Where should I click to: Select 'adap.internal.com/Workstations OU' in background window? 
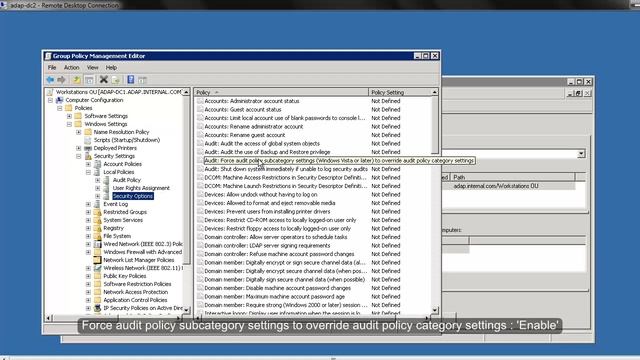496,186
